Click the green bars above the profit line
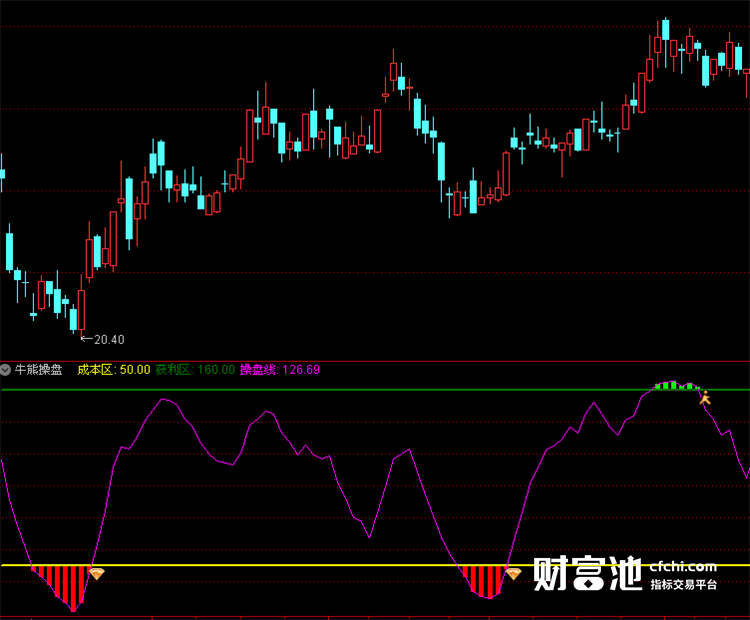The width and height of the screenshot is (750, 620). coord(677,386)
